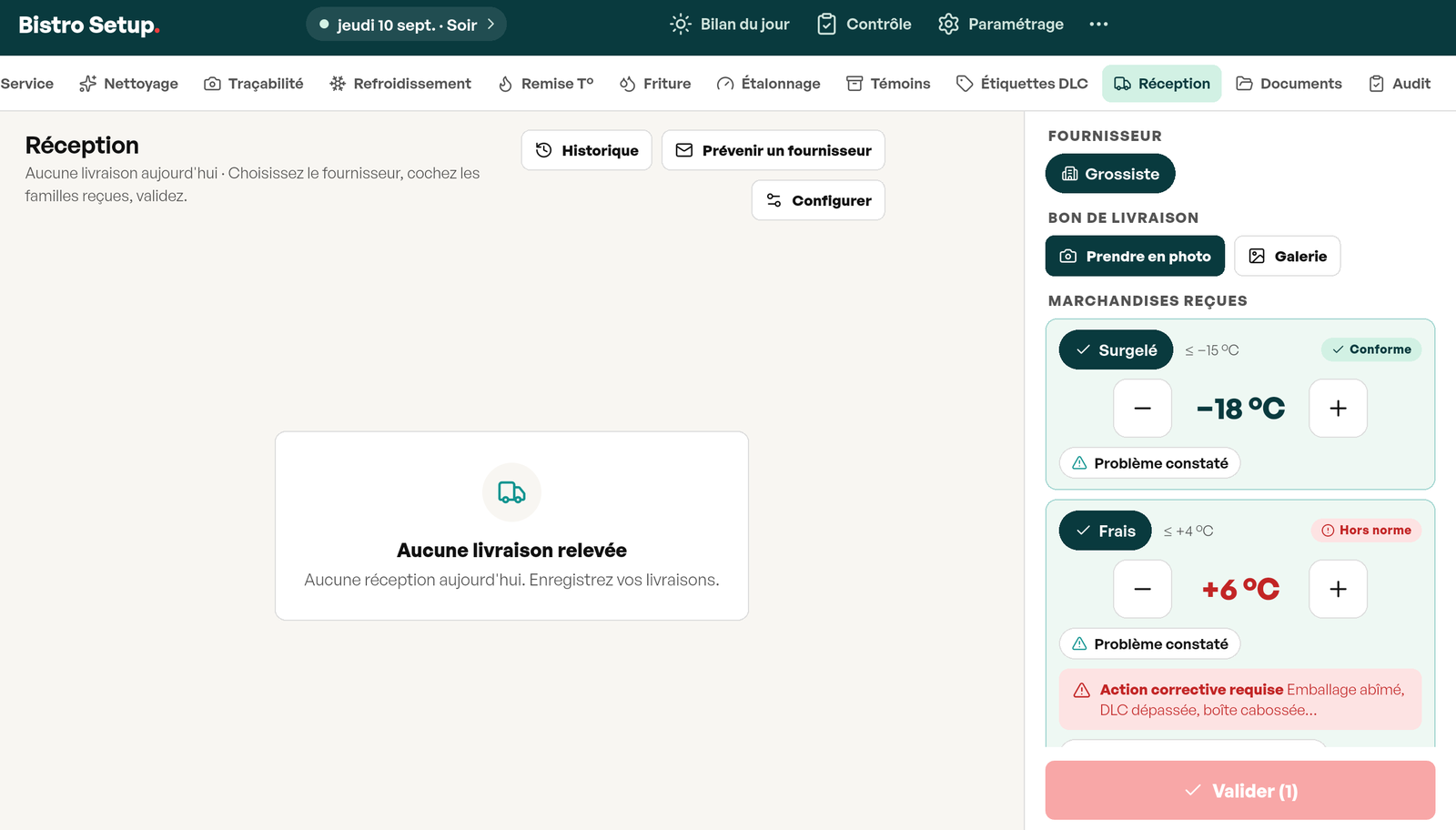Decrease the Surgelé temperature with minus

(x=1143, y=409)
